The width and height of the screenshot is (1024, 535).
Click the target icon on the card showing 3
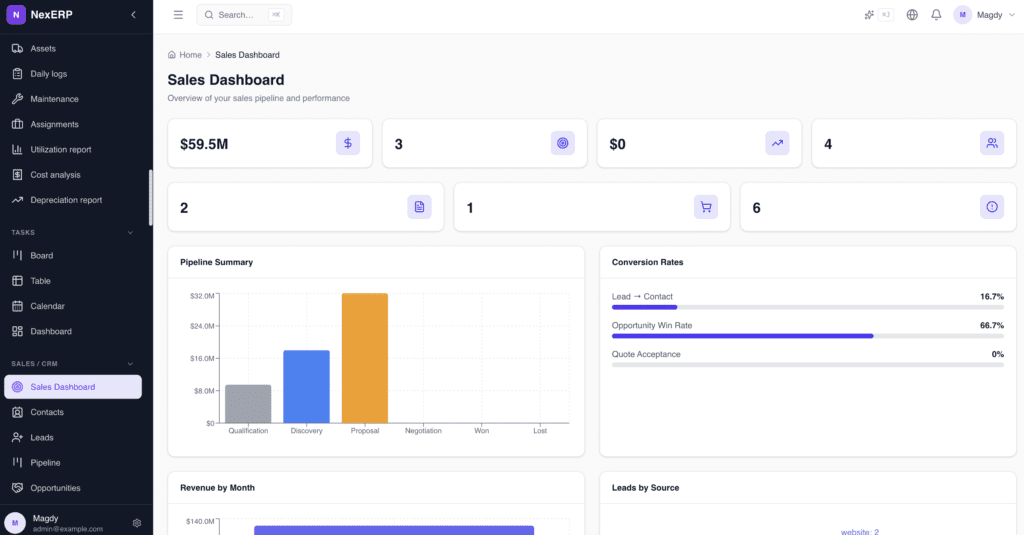563,143
